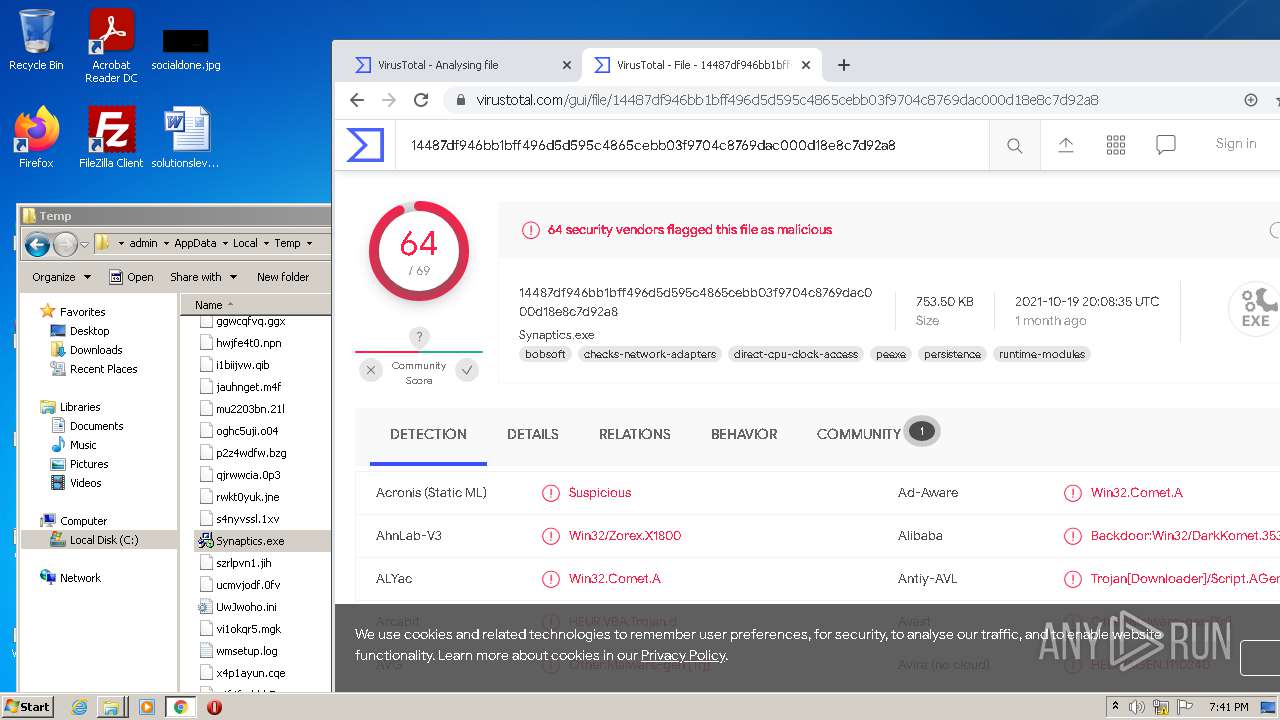Show hidden tray icons arrow
Viewport: 1280px width, 720px height.
click(x=1115, y=707)
